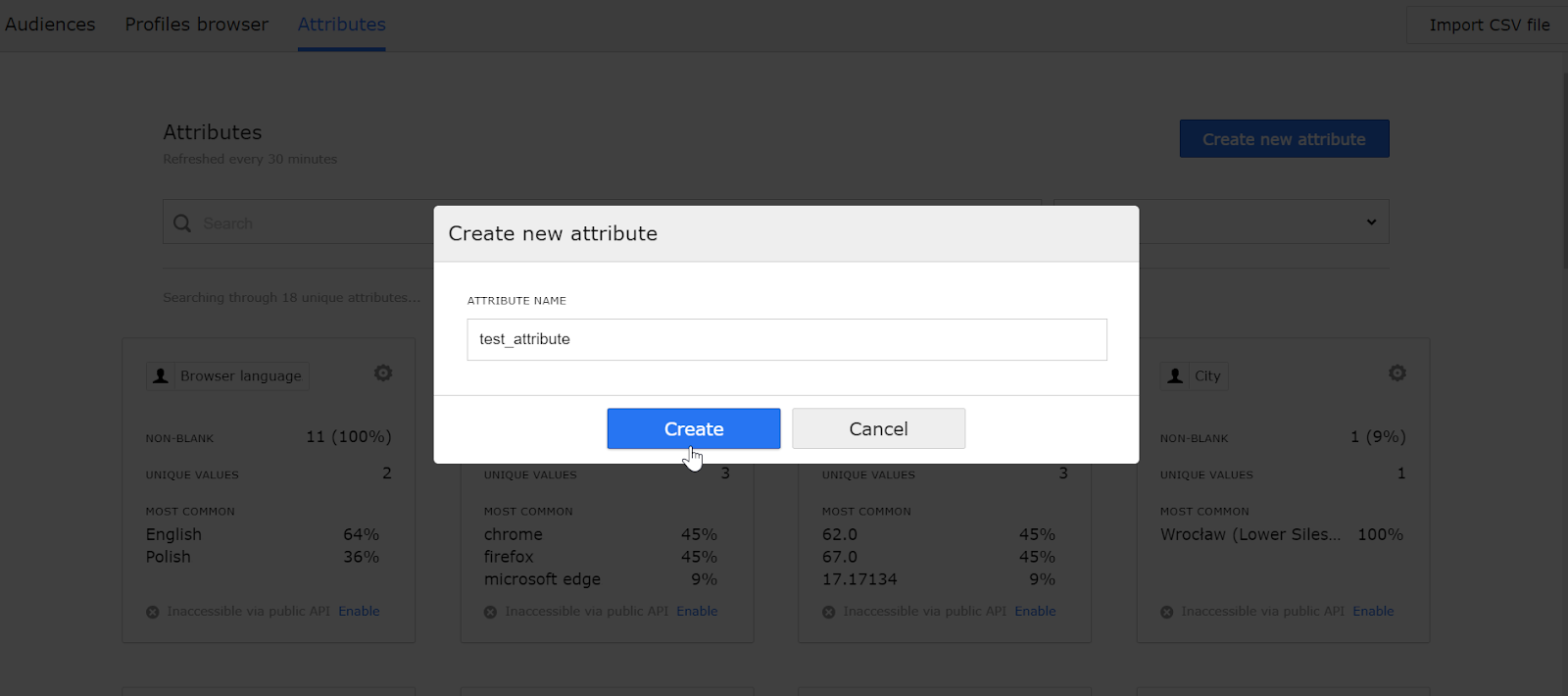
Task: Enable public API for Browser language
Action: coord(359,611)
